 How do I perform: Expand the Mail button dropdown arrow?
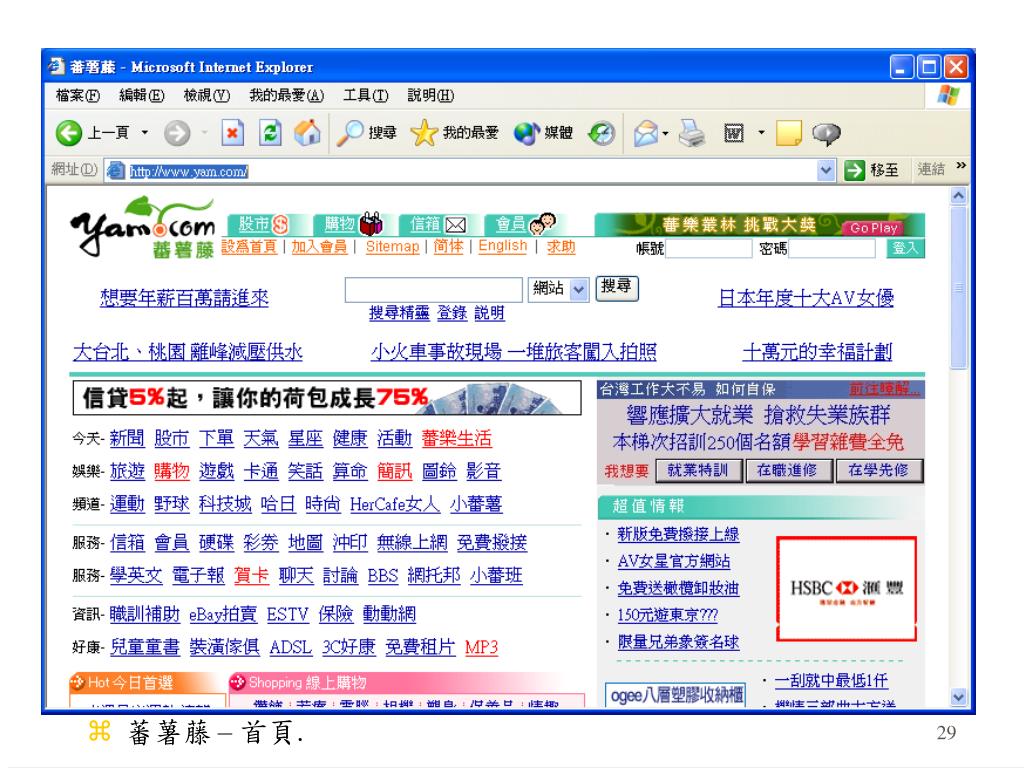click(665, 133)
